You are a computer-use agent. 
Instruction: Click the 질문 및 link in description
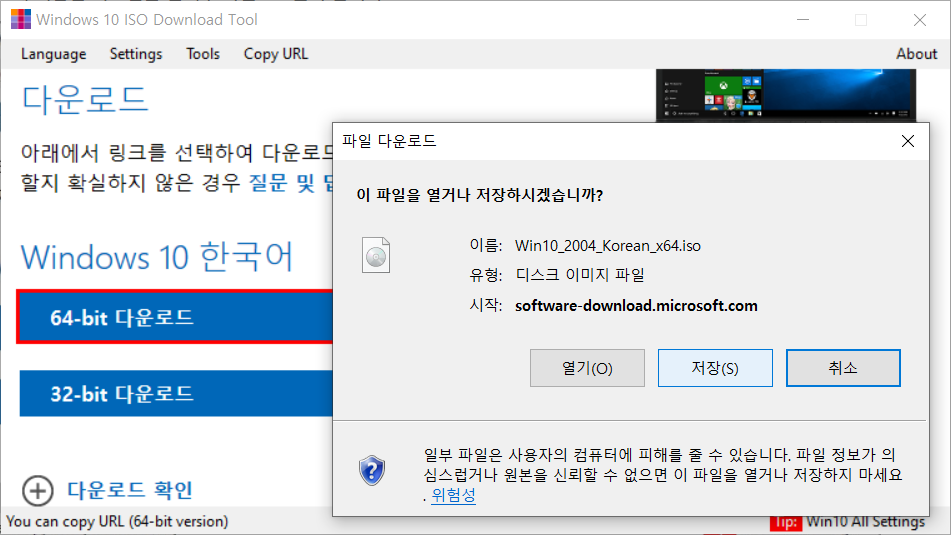click(291, 183)
